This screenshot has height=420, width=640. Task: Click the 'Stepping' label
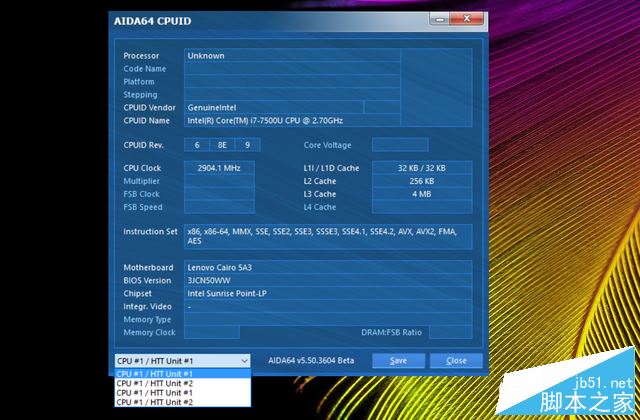coord(140,95)
